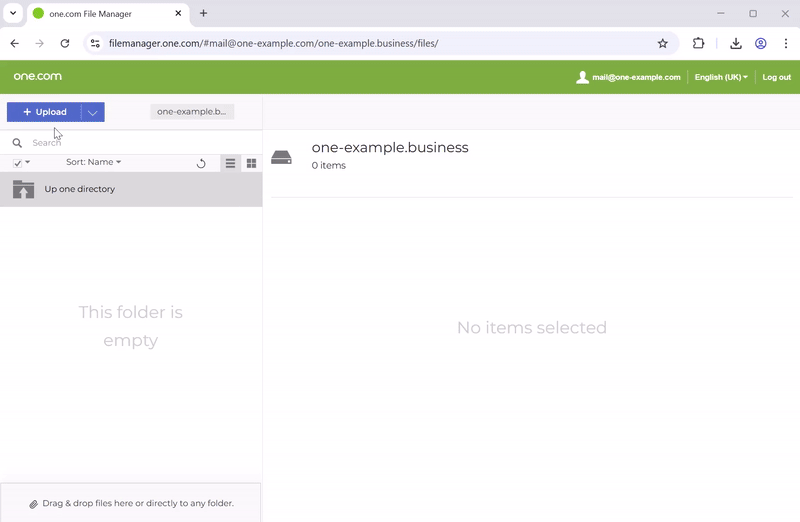
Task: Close the one.com File Manager tab
Action: click(178, 13)
